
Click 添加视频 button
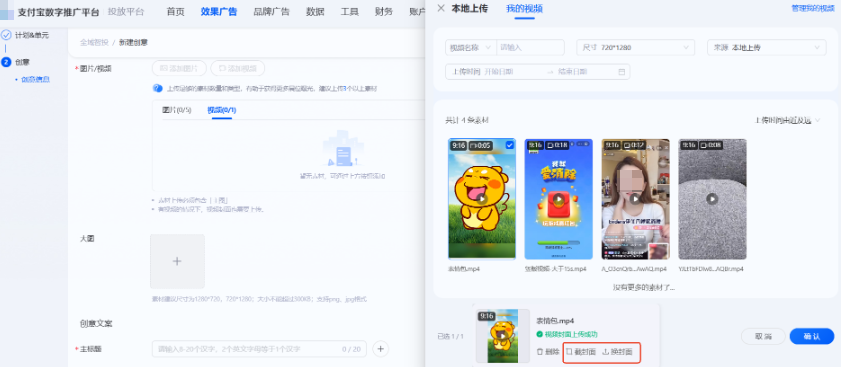(x=237, y=69)
